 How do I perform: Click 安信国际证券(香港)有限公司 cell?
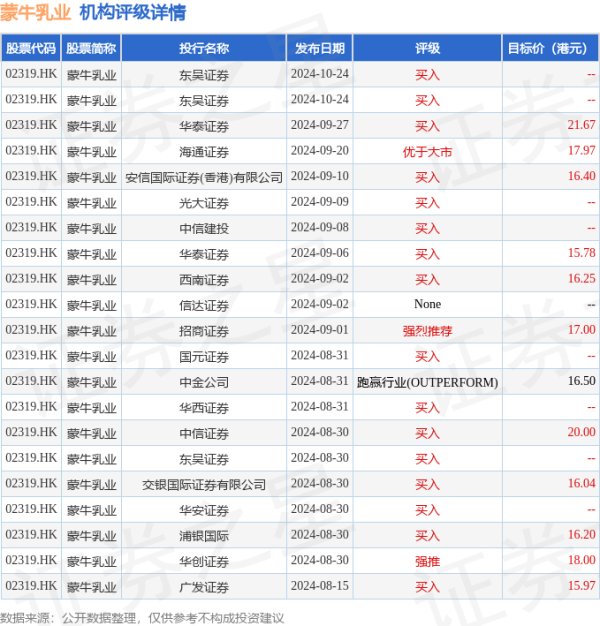pos(204,177)
